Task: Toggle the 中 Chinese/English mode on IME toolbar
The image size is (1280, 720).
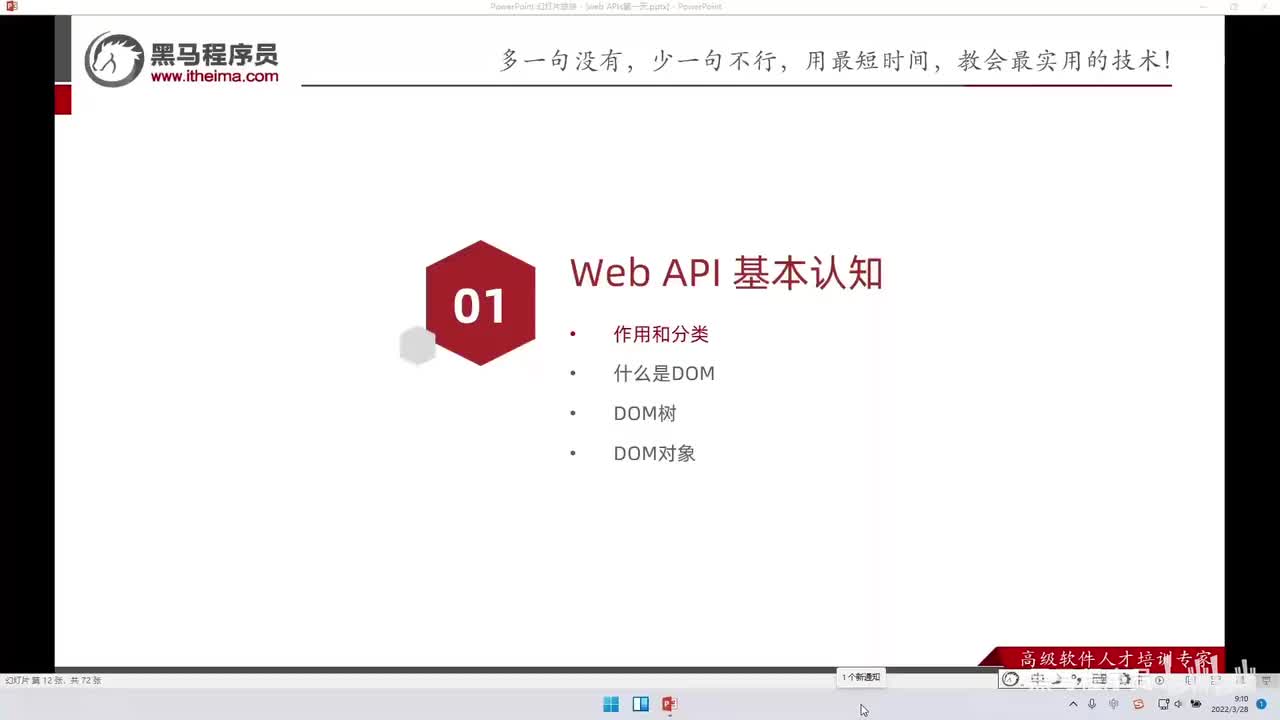Action: [1036, 679]
